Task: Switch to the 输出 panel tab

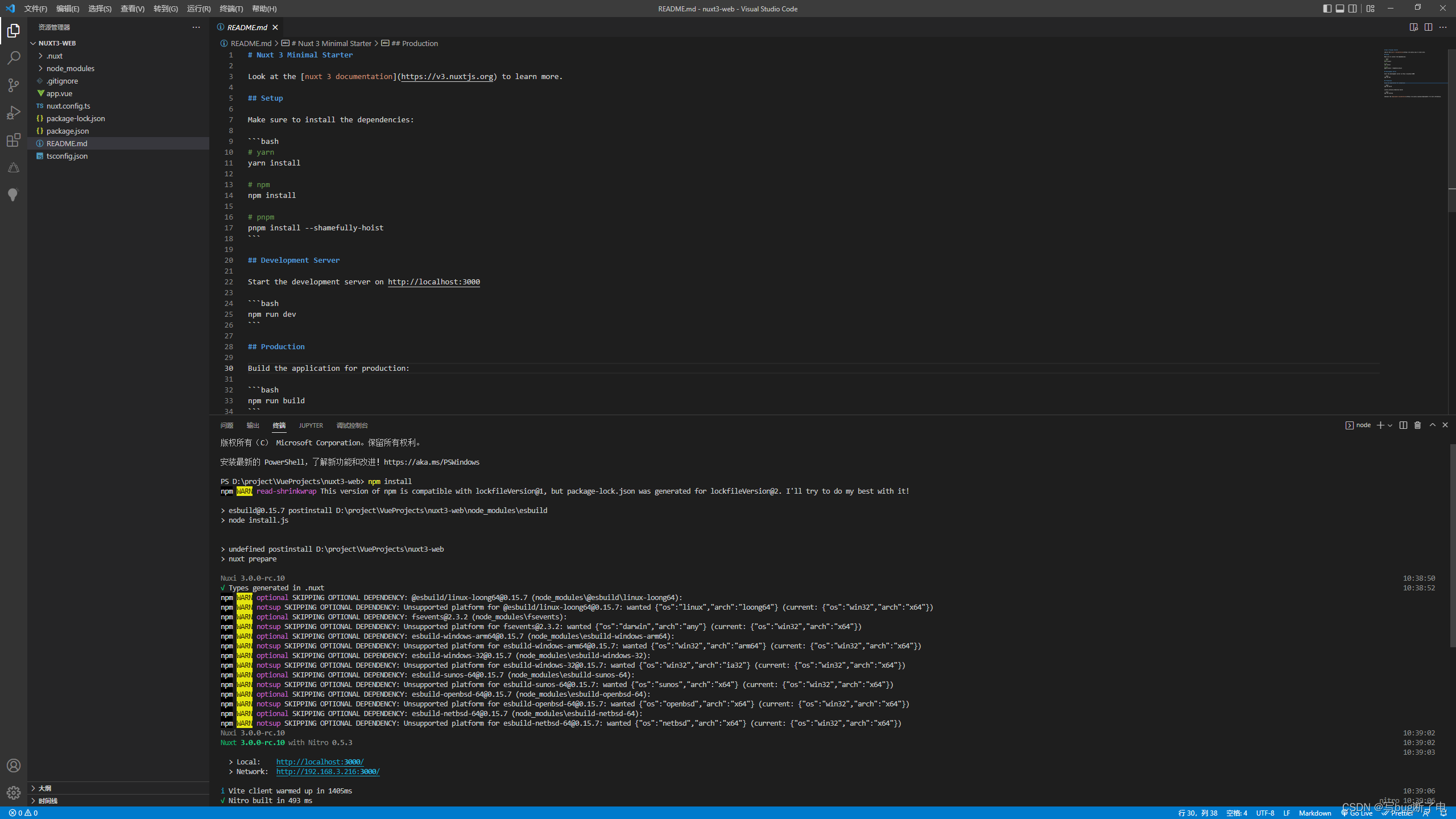Action: click(253, 425)
